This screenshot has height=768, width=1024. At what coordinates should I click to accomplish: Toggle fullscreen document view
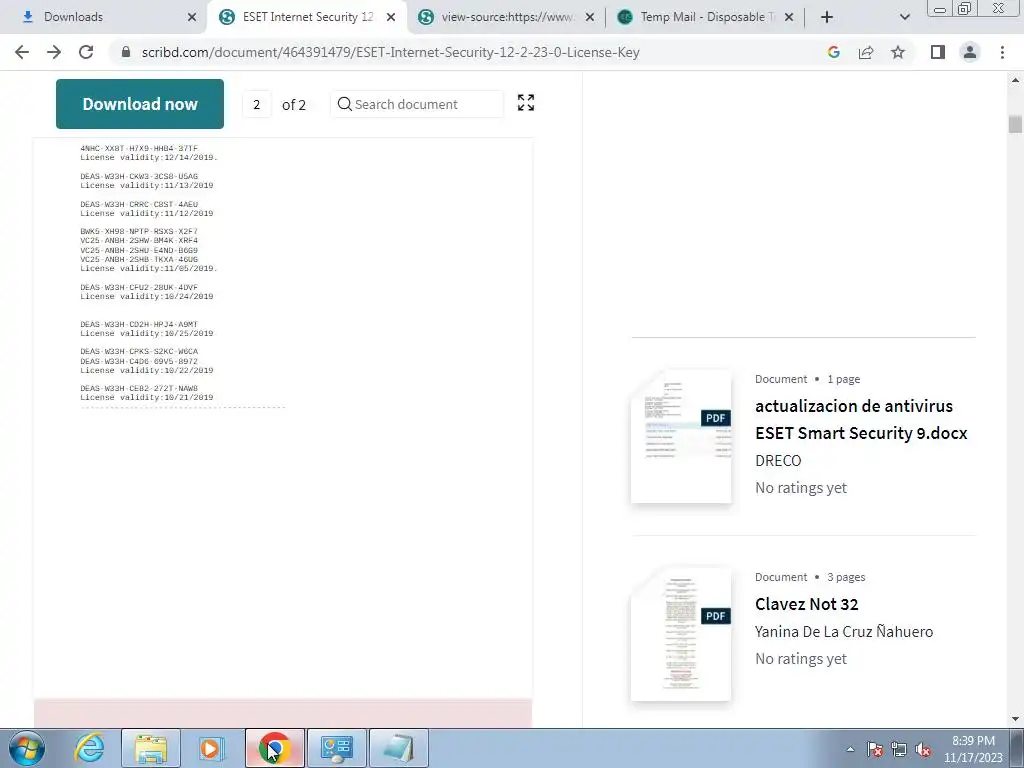(x=526, y=103)
